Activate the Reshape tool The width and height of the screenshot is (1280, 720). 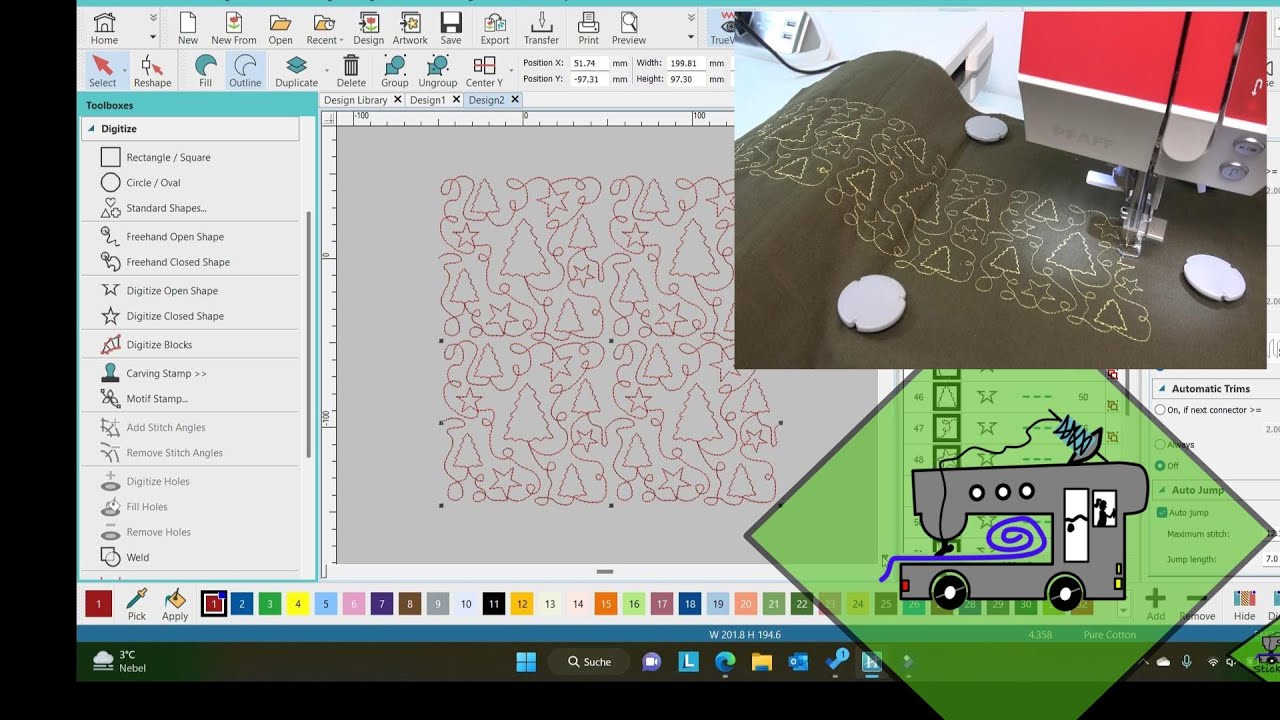pos(152,71)
